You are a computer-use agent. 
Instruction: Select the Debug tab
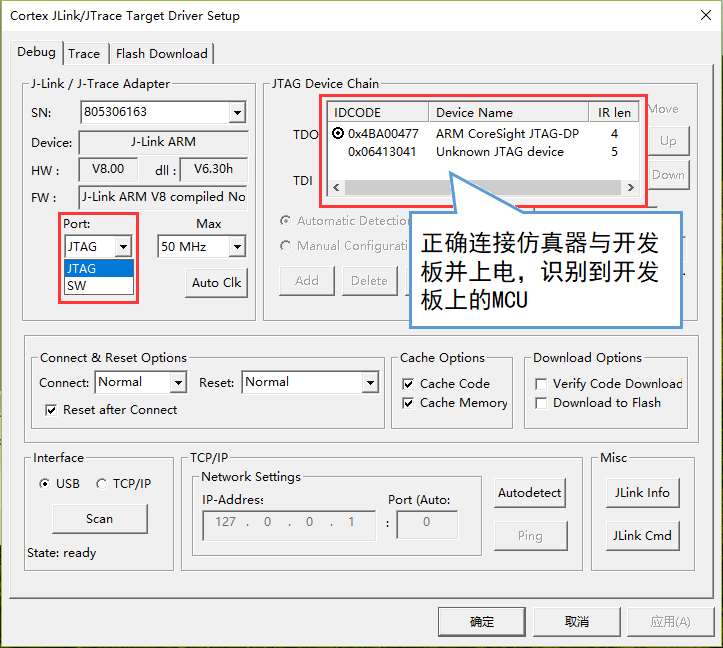coord(36,52)
